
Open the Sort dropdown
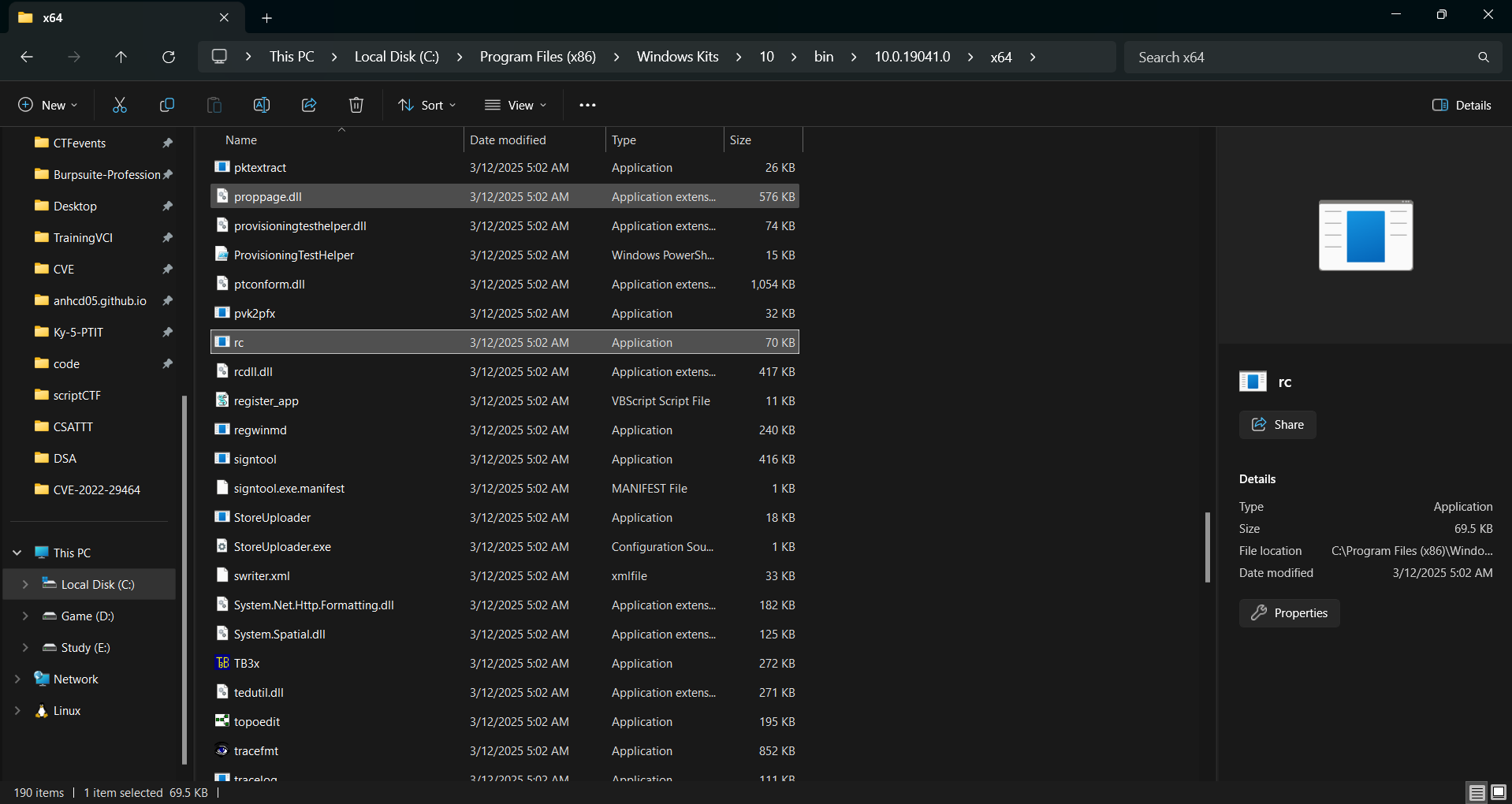tap(427, 105)
